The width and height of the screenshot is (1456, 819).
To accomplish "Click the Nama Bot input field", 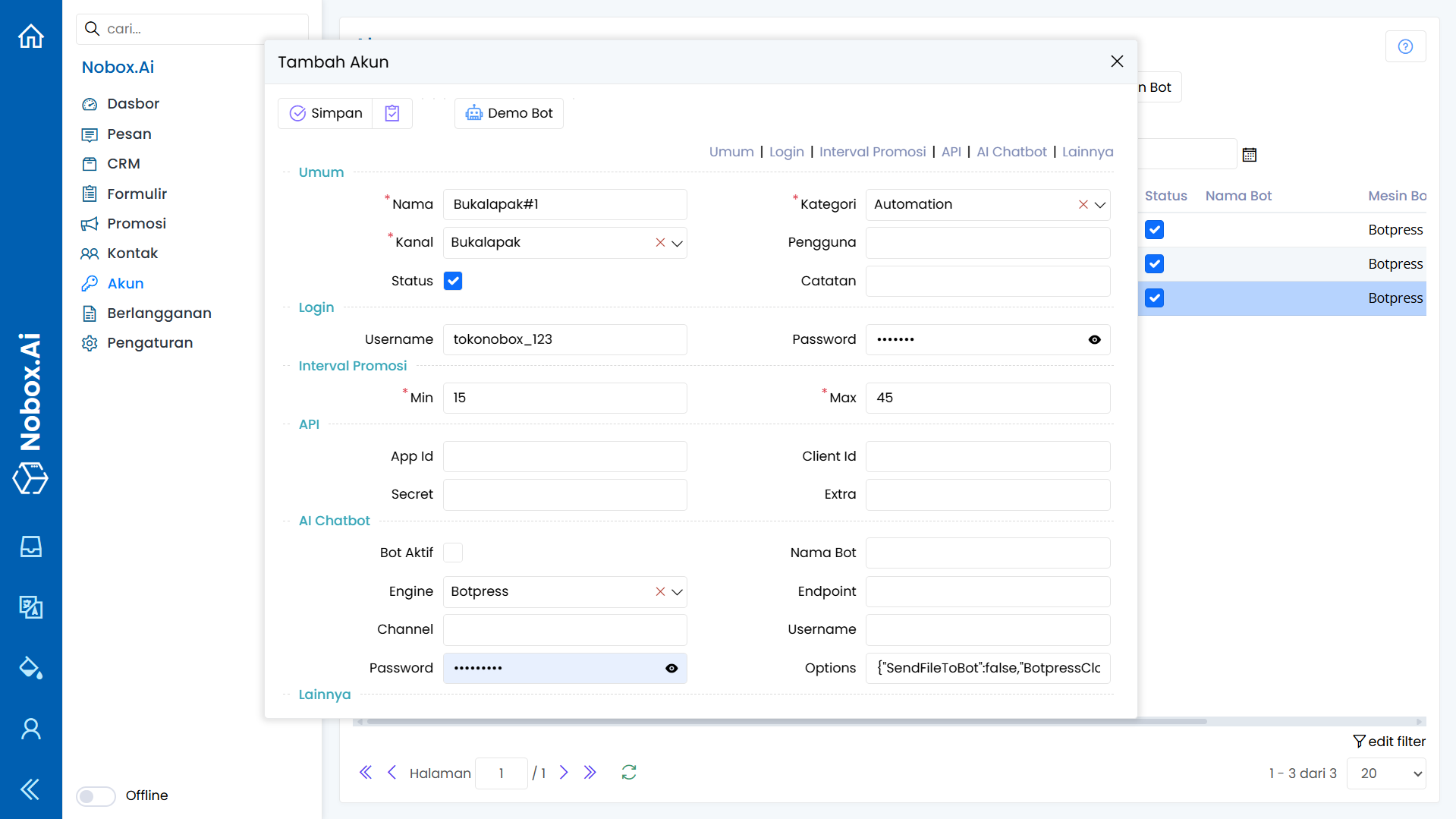I will [x=987, y=553].
